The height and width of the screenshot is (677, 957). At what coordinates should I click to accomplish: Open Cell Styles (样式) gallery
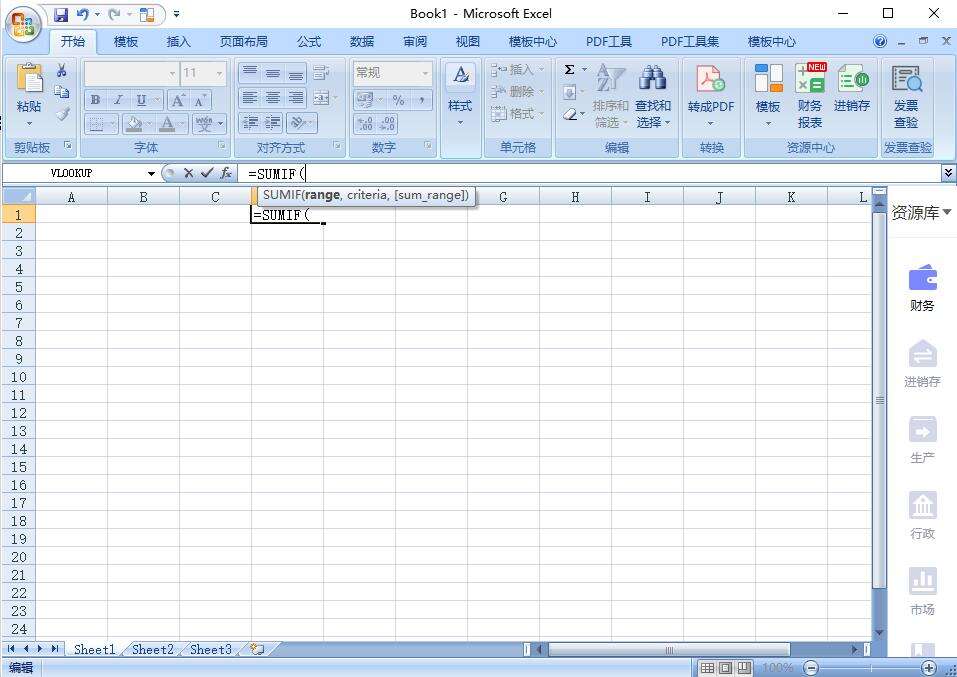coord(460,95)
